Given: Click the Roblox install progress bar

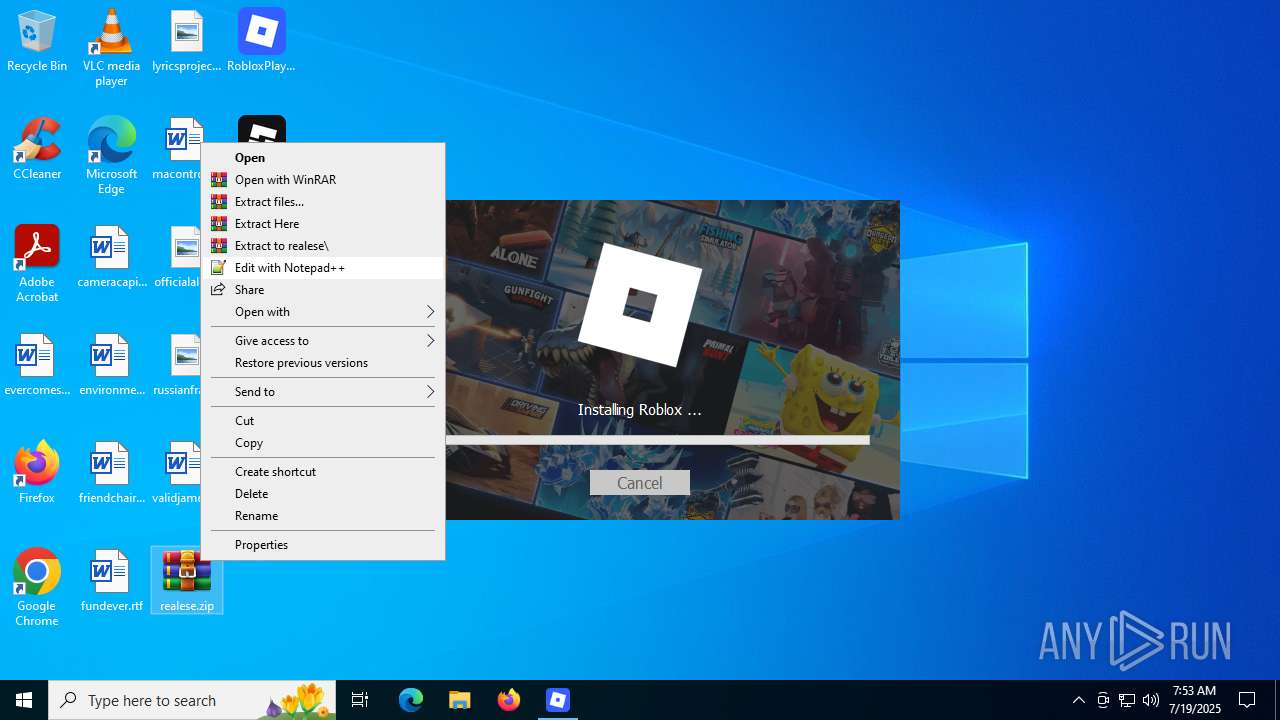Looking at the screenshot, I should tap(657, 440).
